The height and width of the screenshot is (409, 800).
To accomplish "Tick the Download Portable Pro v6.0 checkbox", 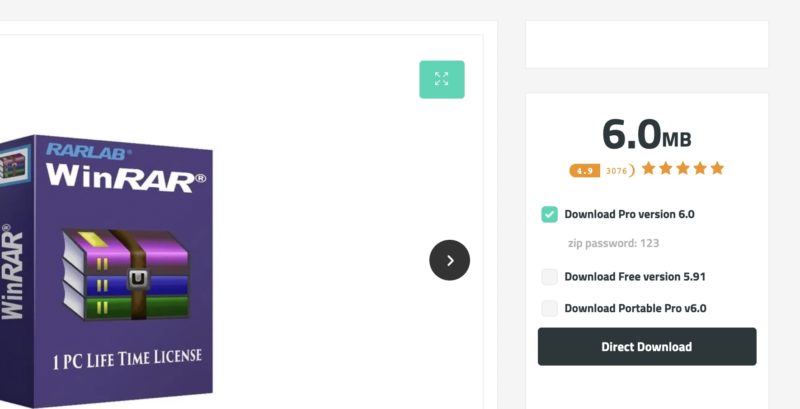I will 549,308.
